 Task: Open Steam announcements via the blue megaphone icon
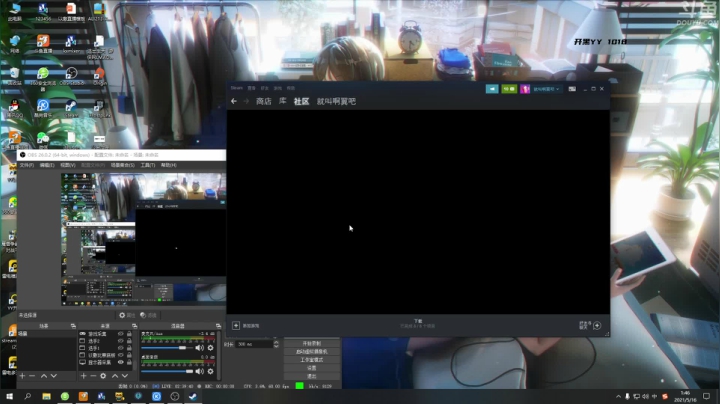tap(492, 89)
